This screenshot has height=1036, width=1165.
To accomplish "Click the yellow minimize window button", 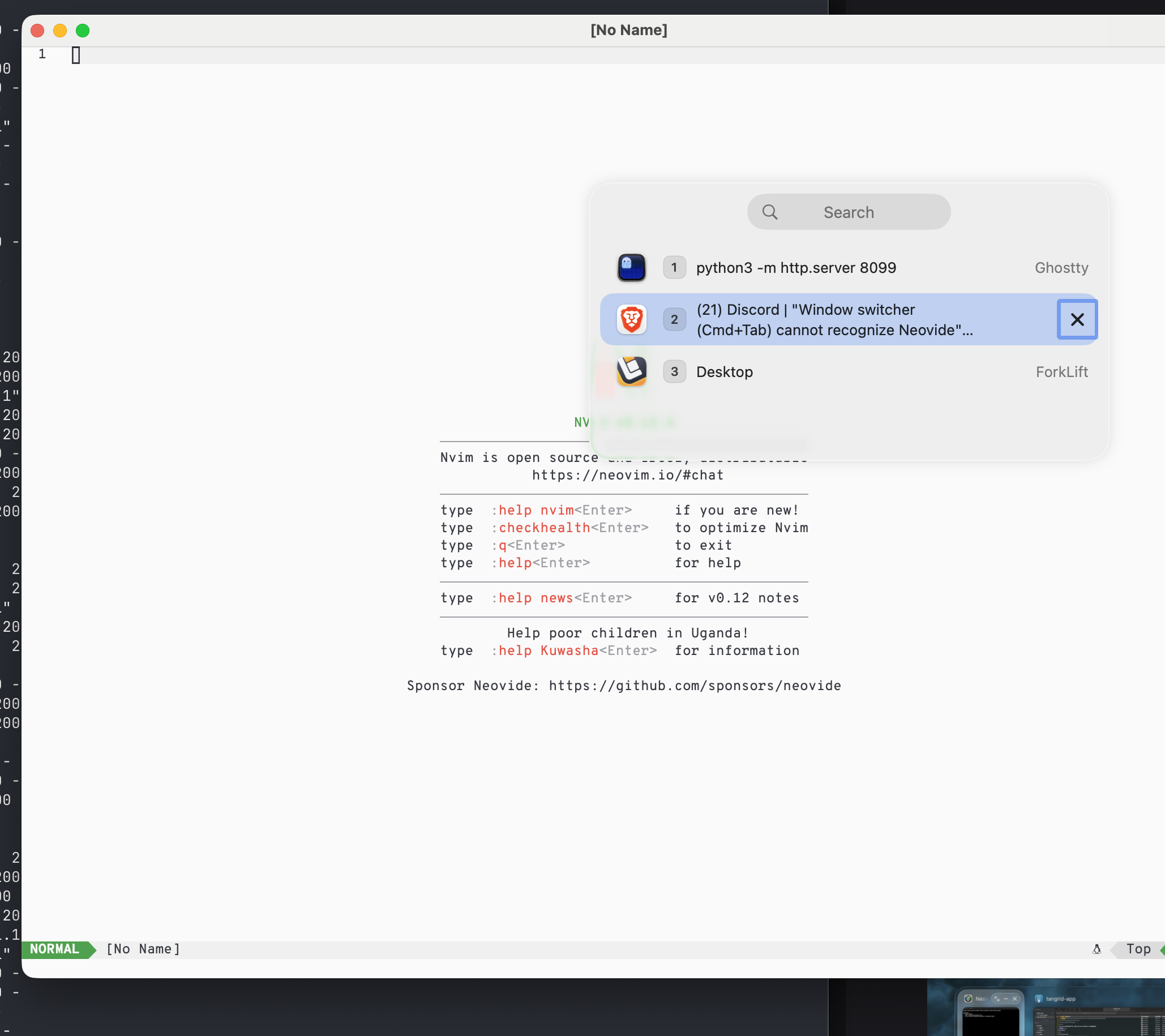I will (60, 30).
